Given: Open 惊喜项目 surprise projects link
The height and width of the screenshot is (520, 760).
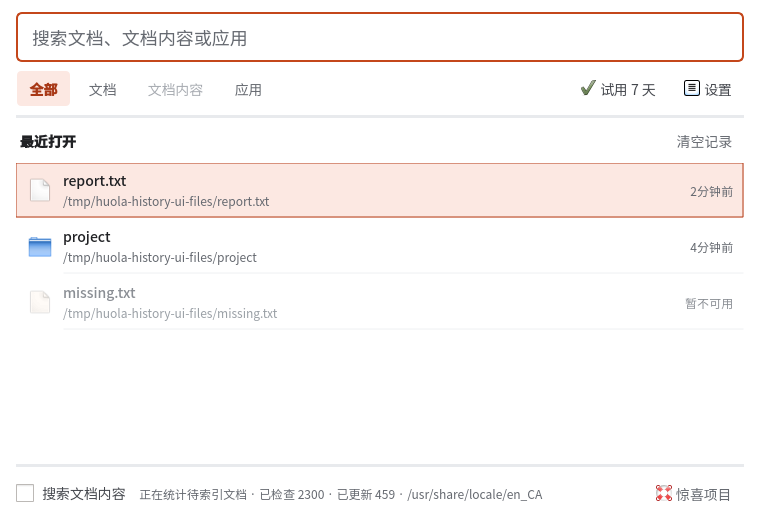Looking at the screenshot, I should coord(703,494).
